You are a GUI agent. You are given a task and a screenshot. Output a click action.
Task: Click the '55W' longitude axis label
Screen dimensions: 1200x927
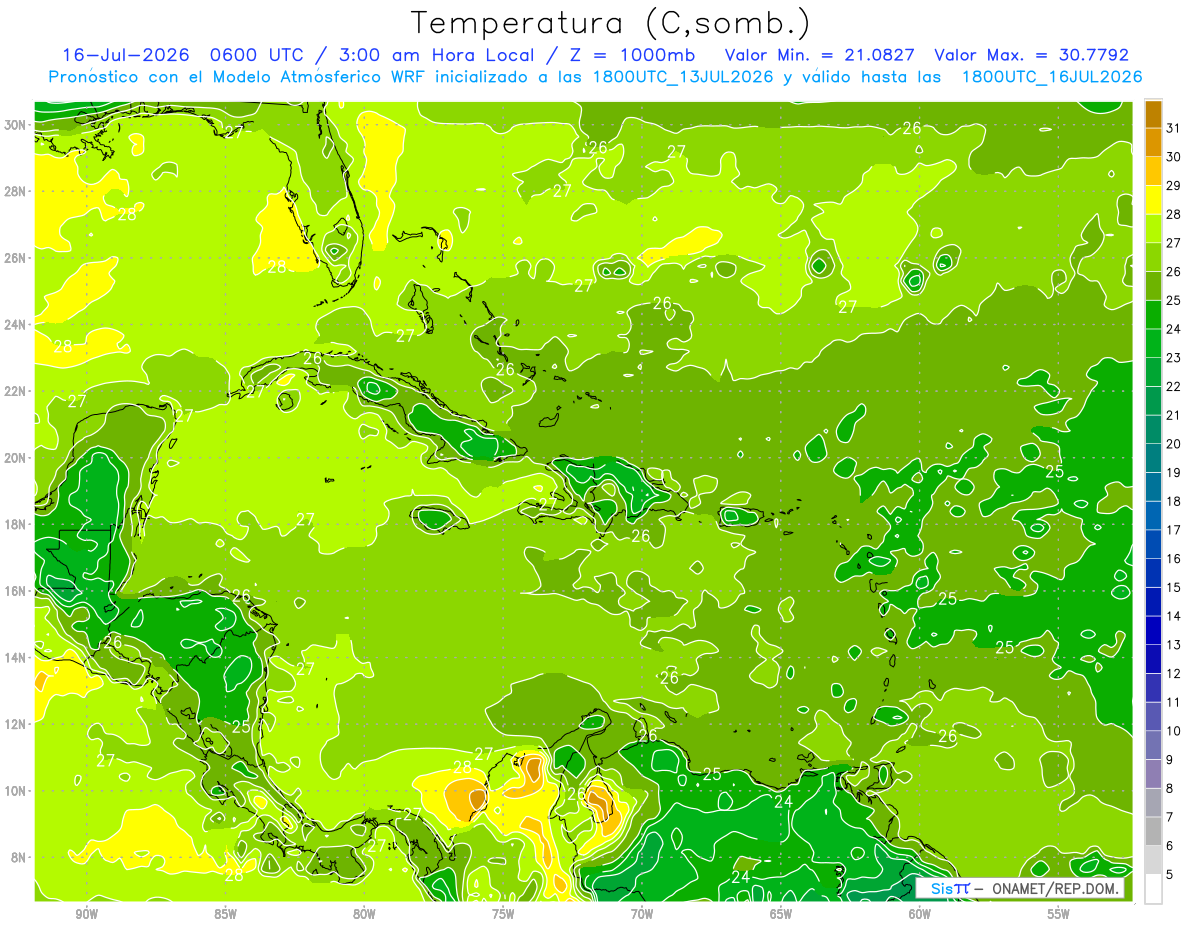(1059, 914)
